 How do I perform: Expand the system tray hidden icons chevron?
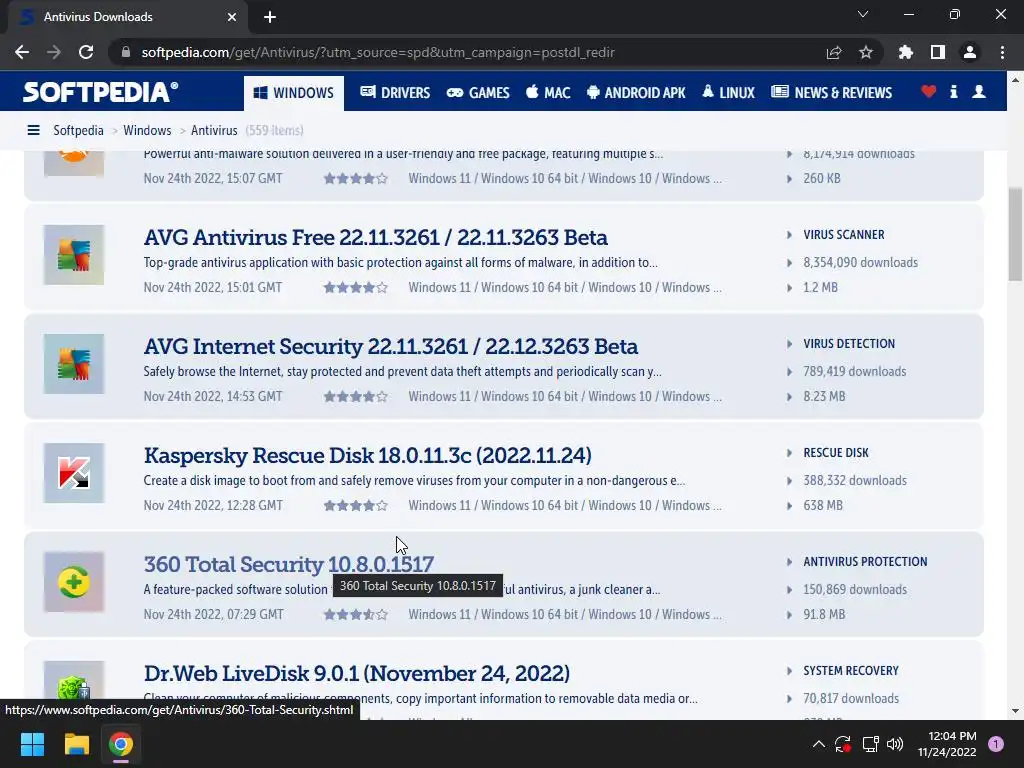818,744
